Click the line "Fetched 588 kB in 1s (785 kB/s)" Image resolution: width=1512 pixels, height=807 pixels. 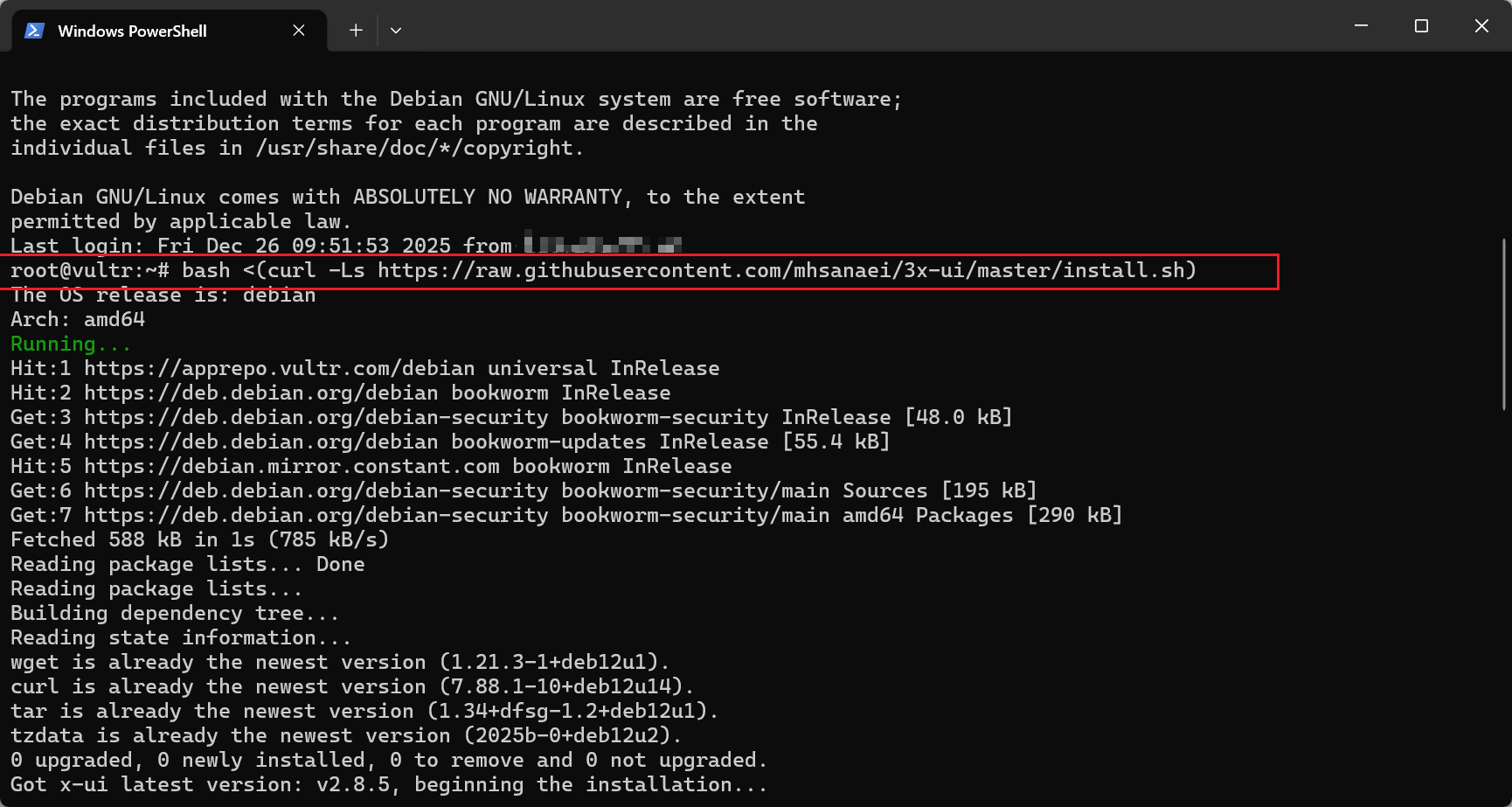[x=200, y=539]
